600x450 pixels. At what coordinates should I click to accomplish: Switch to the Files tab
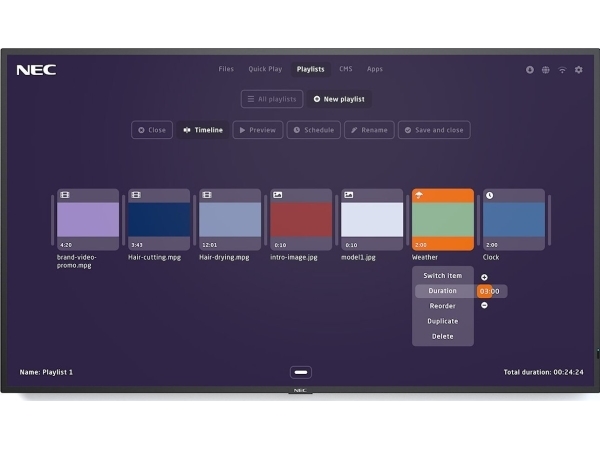[x=226, y=69]
